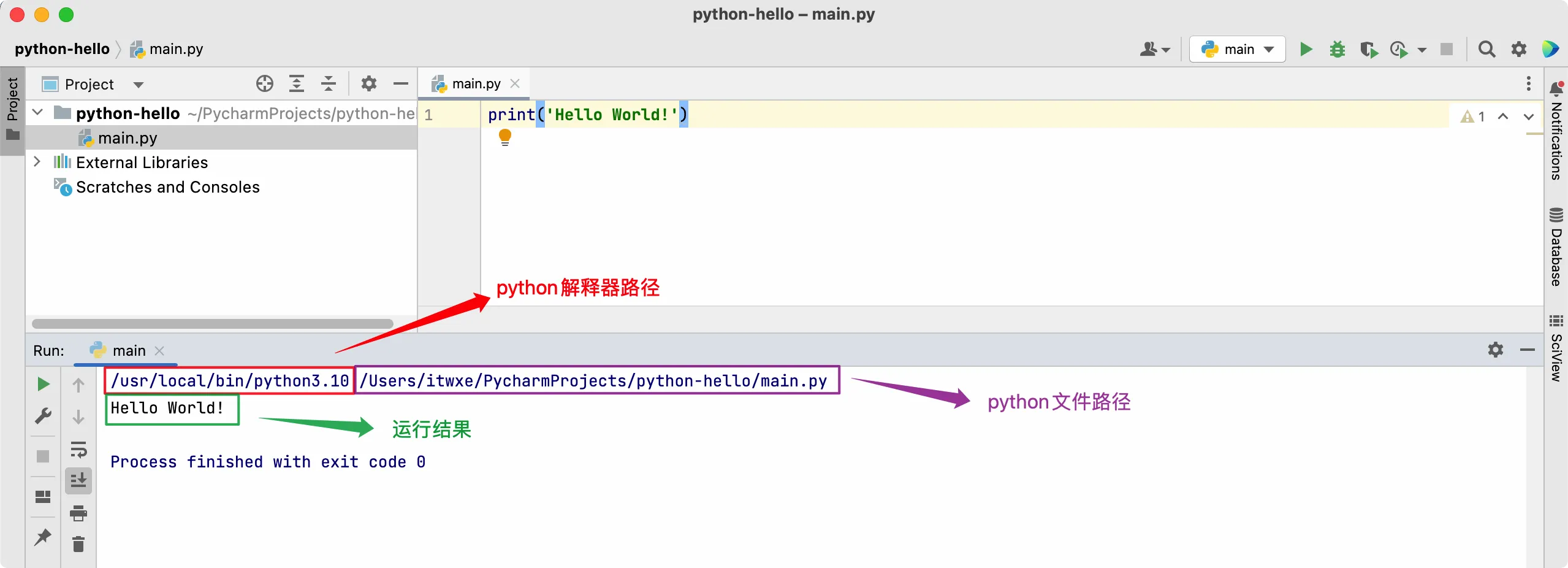This screenshot has height=568, width=1568.
Task: Click the print icon in Run panel
Action: tap(78, 513)
